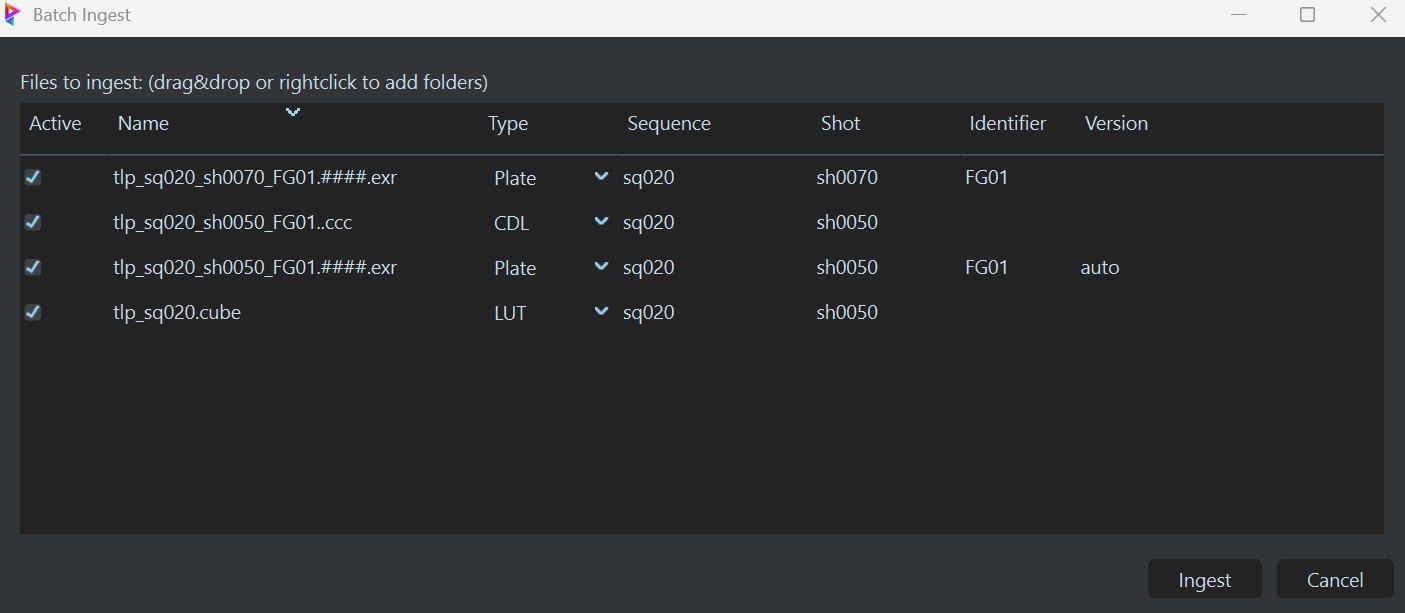Click the Identifier FG01 on the first row
The image size is (1405, 613).
click(986, 177)
